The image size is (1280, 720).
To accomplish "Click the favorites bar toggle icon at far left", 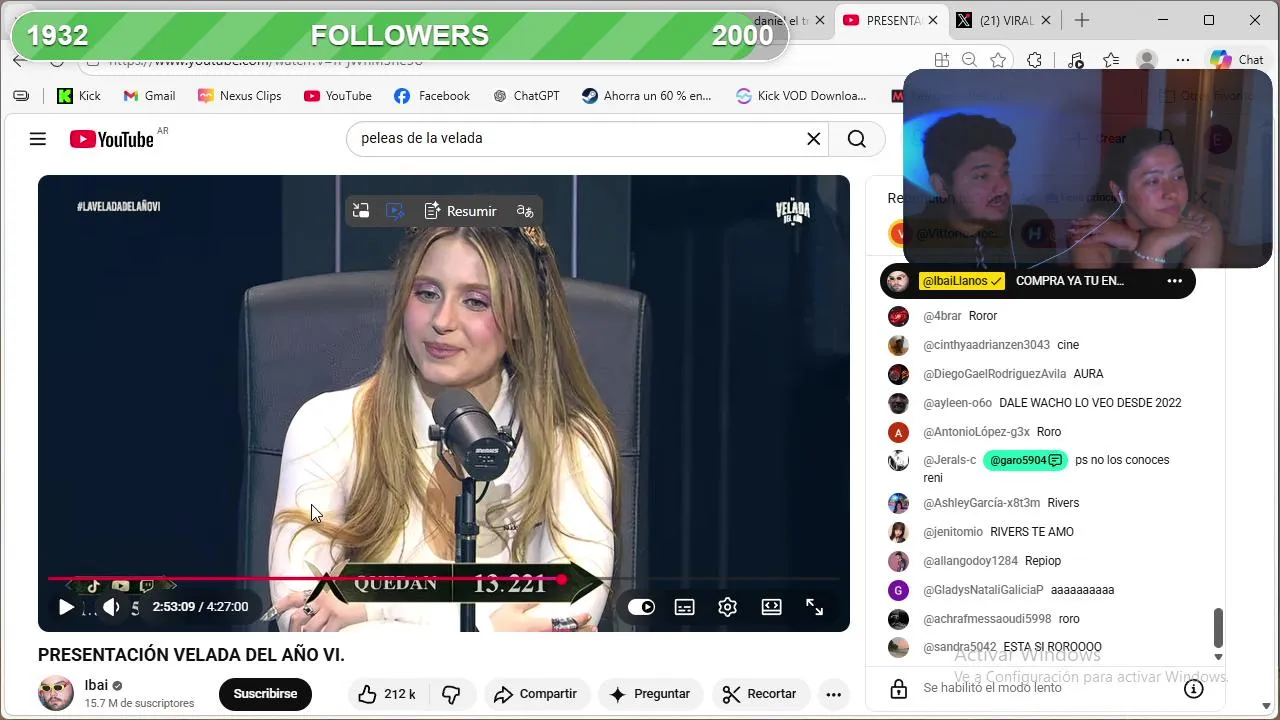I will (21, 96).
